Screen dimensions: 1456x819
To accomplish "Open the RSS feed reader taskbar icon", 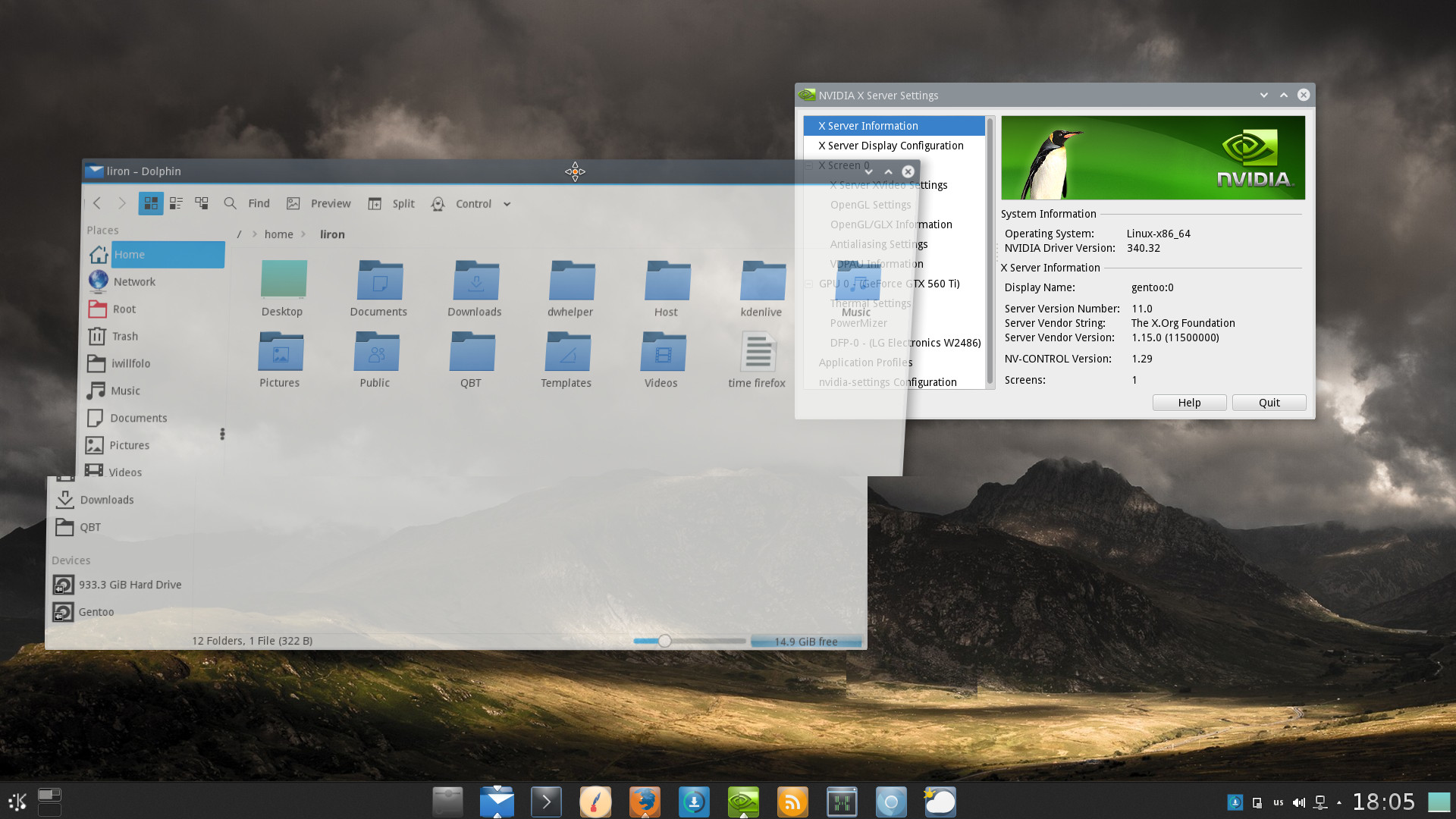I will tap(792, 802).
